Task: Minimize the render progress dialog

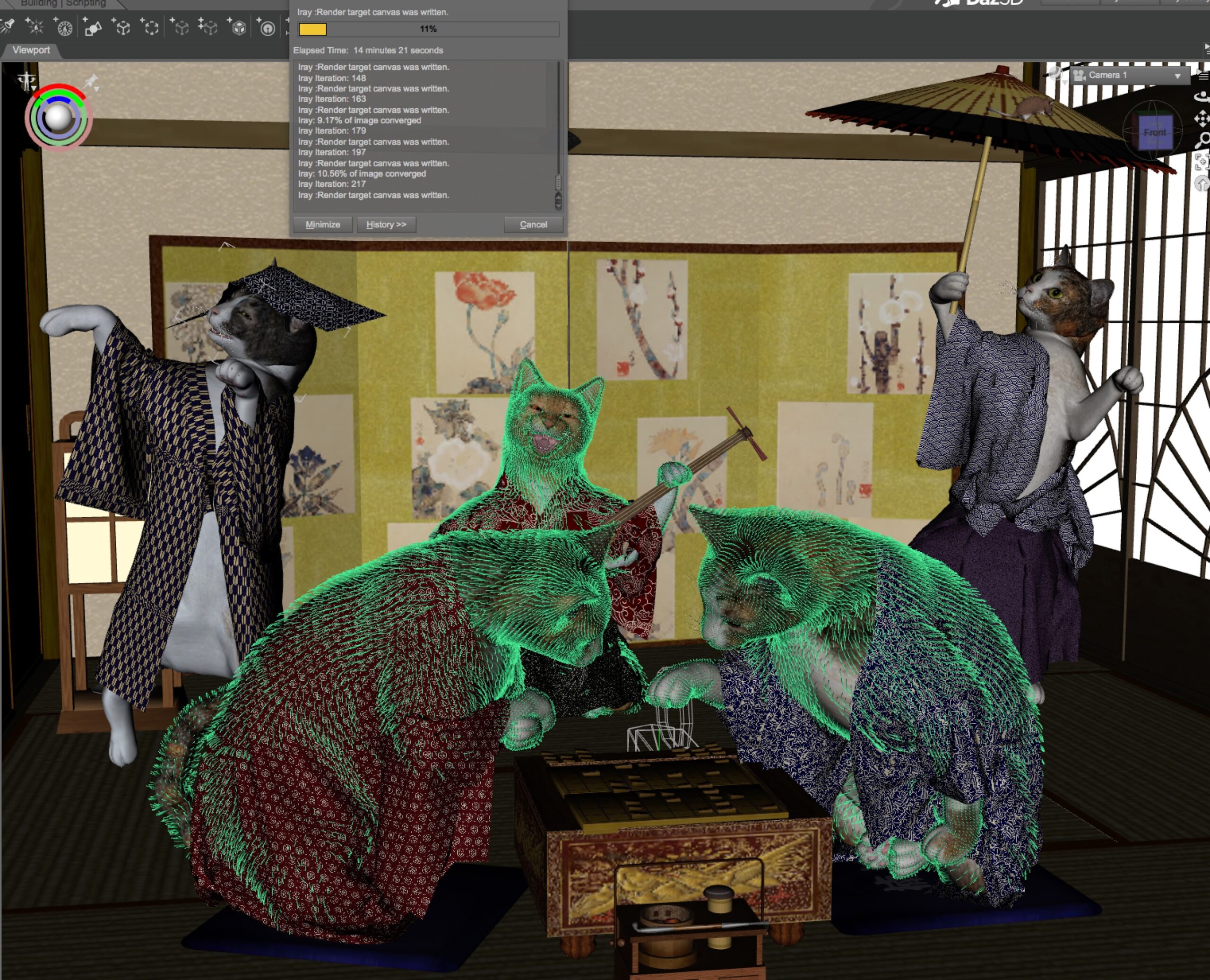Action: [x=322, y=225]
